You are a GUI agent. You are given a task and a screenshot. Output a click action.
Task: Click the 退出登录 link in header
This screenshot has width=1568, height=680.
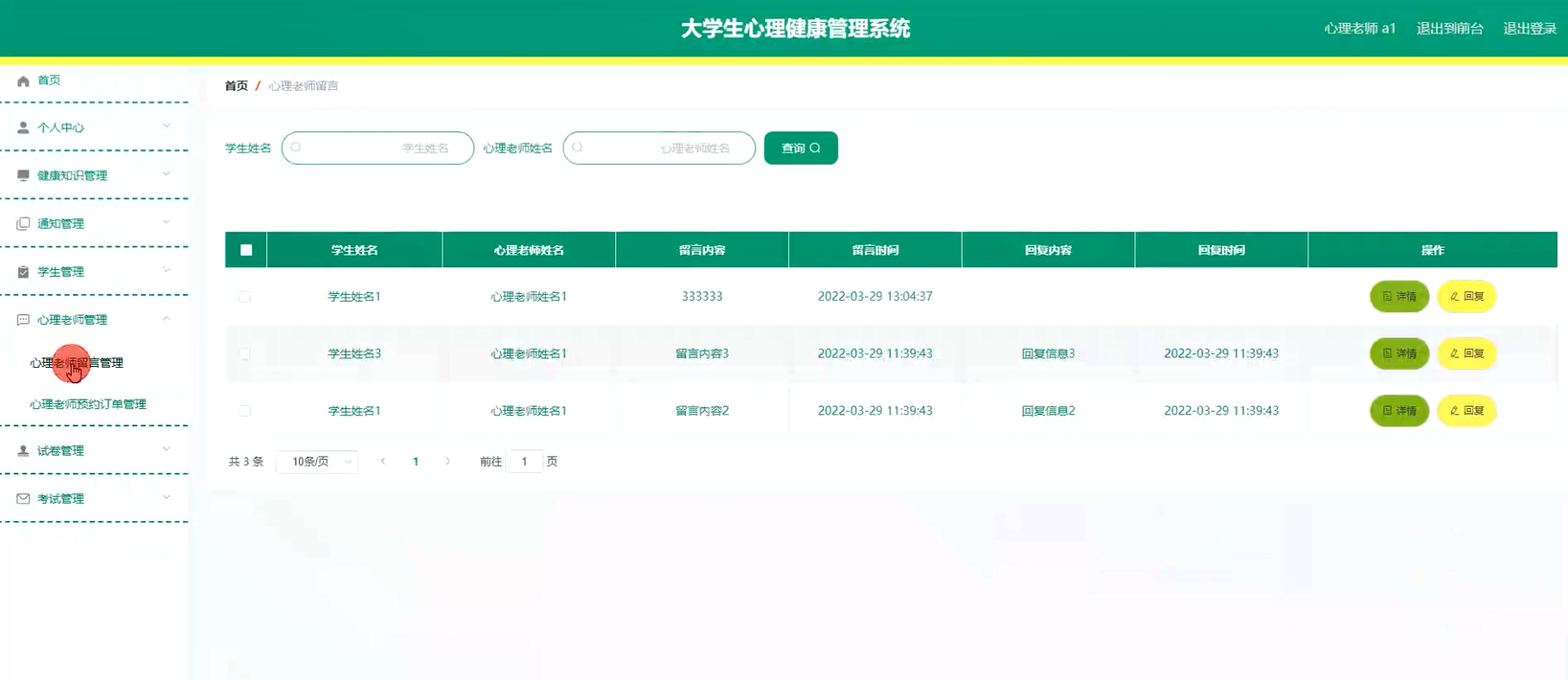coord(1530,29)
